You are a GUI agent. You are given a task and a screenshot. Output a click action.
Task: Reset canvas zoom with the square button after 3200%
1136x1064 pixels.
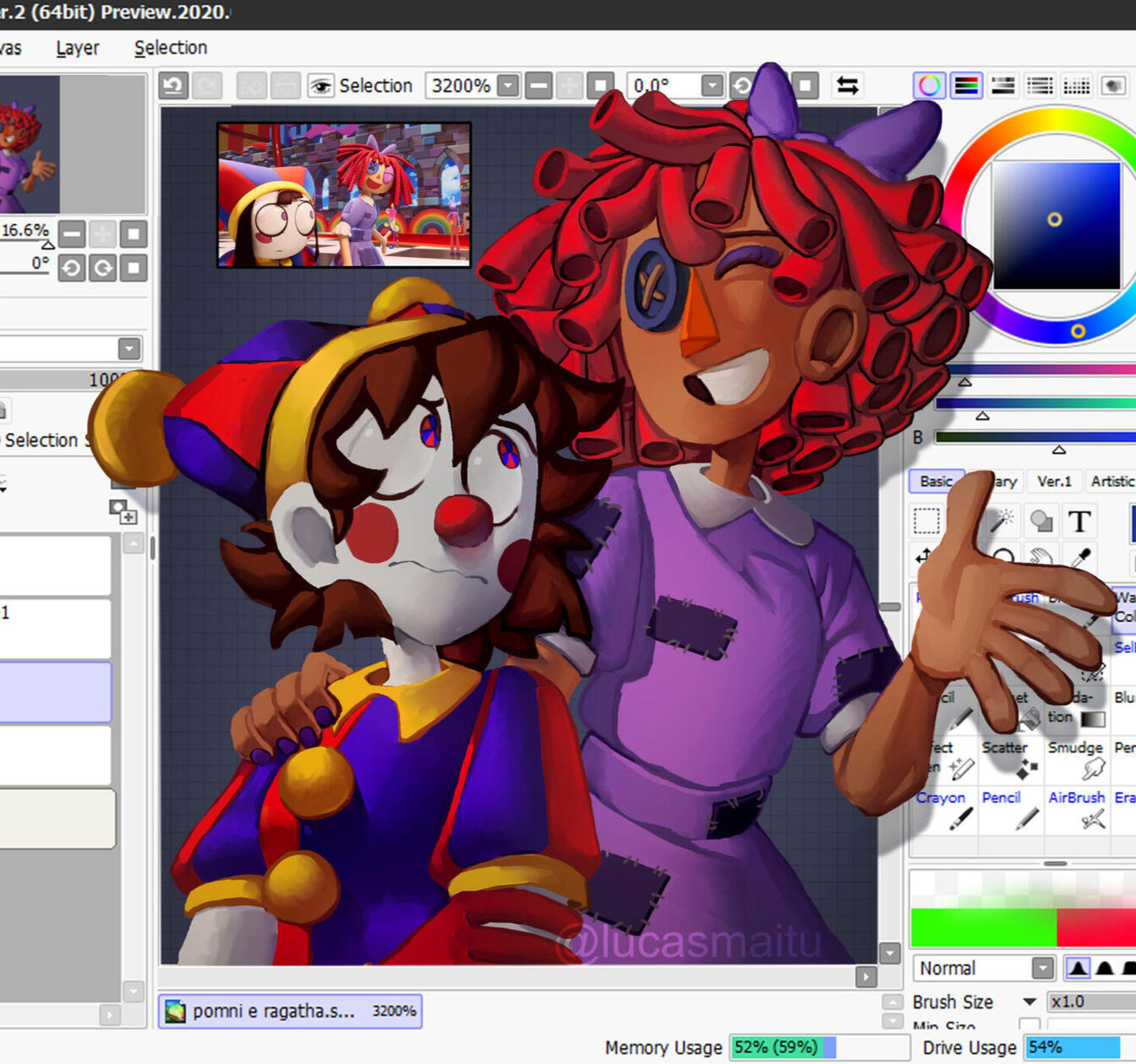click(601, 85)
